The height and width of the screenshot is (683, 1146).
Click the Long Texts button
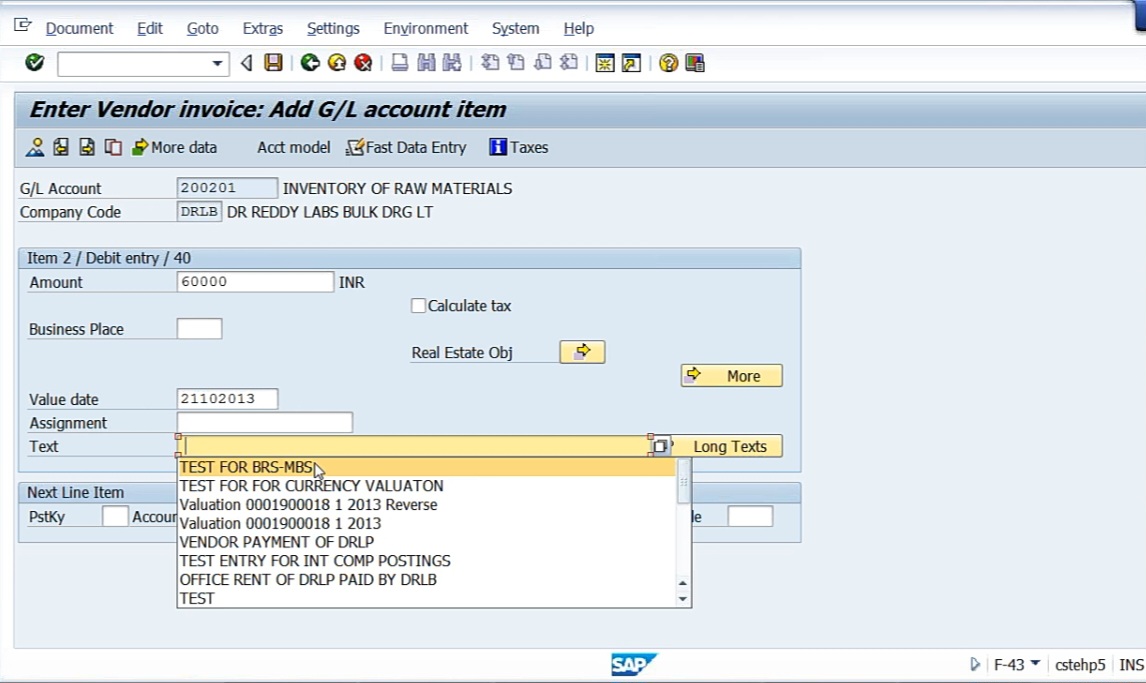pyautogui.click(x=729, y=446)
